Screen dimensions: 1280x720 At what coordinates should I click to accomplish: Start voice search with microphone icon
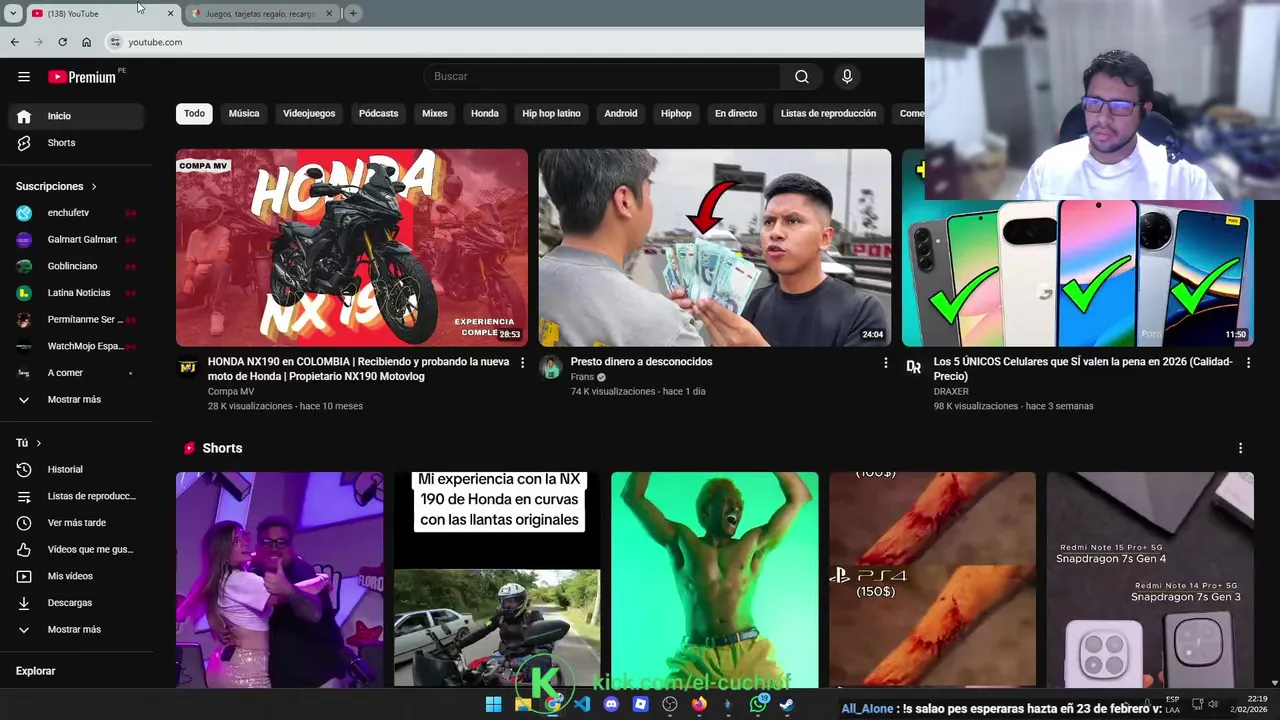(847, 77)
